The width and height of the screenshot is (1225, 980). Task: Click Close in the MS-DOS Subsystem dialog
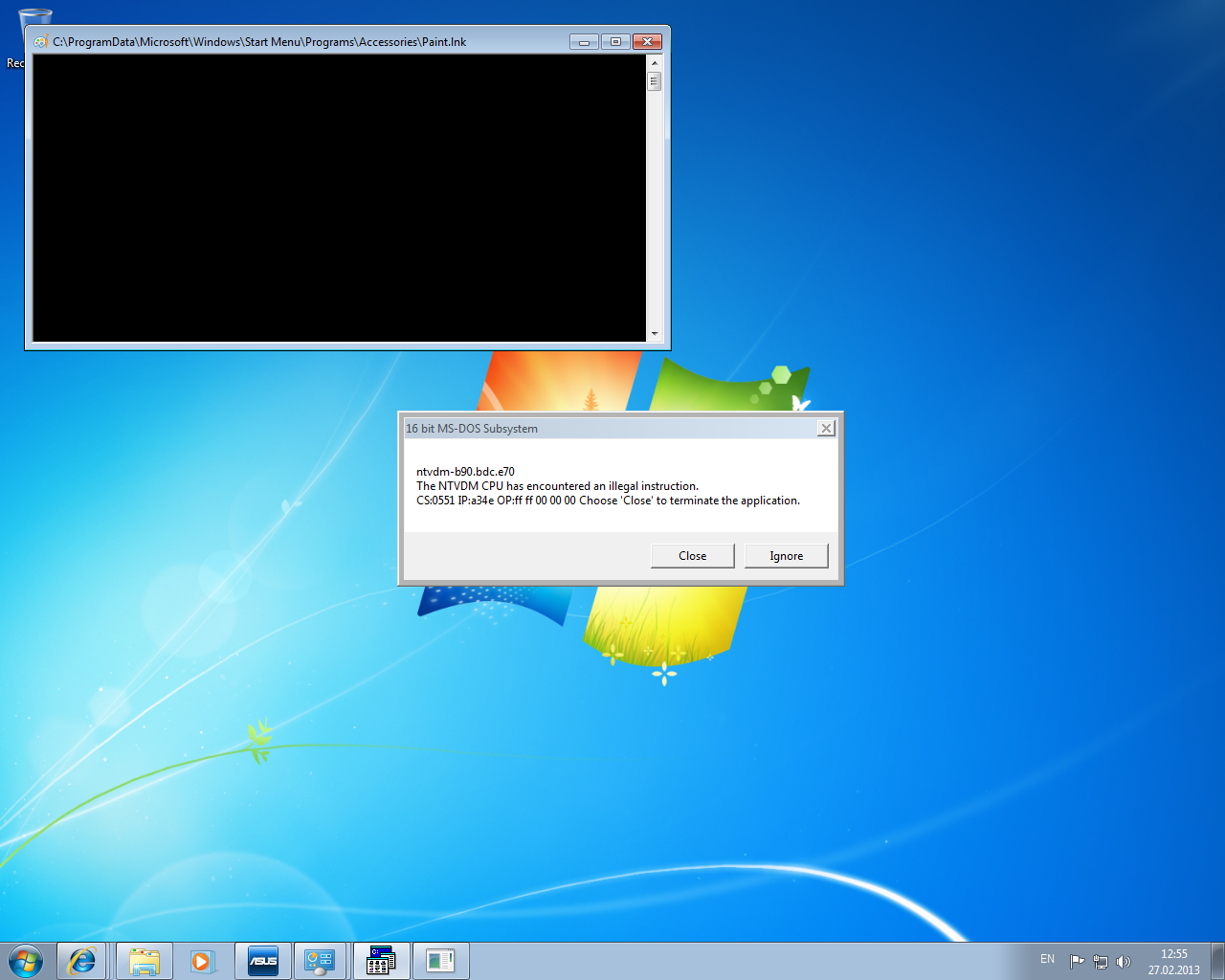693,556
